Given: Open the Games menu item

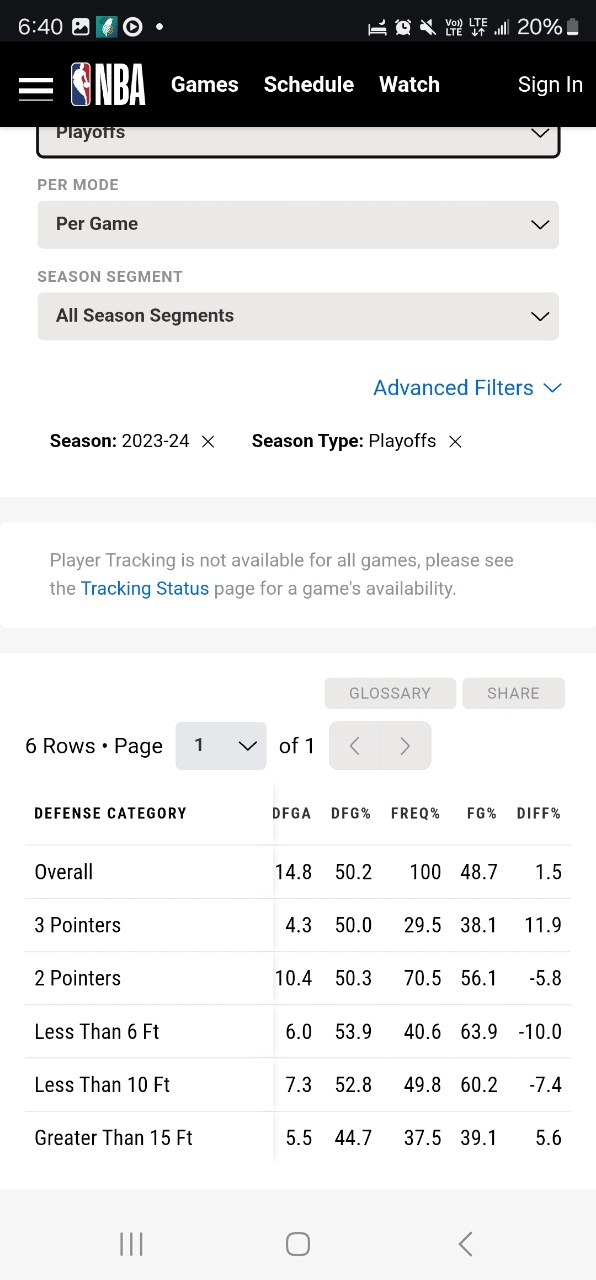Looking at the screenshot, I should pos(205,85).
